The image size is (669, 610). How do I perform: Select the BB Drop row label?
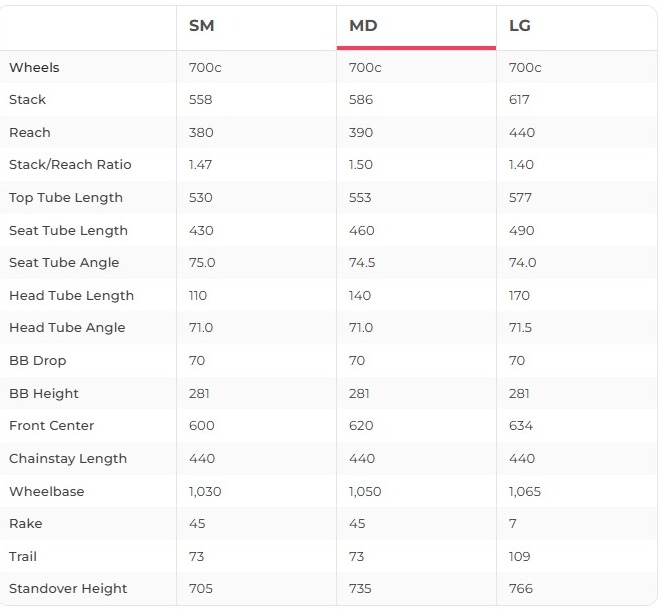(38, 361)
